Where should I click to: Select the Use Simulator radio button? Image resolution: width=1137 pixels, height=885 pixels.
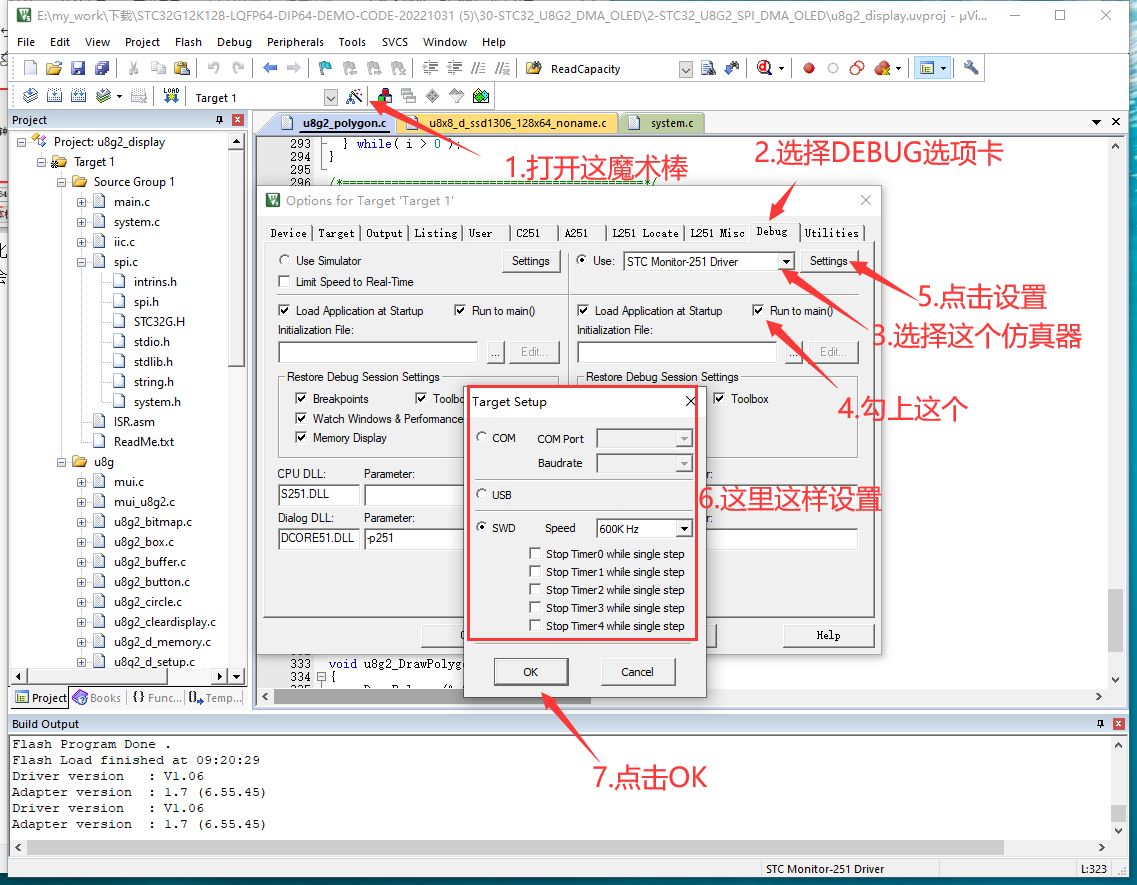pos(284,261)
